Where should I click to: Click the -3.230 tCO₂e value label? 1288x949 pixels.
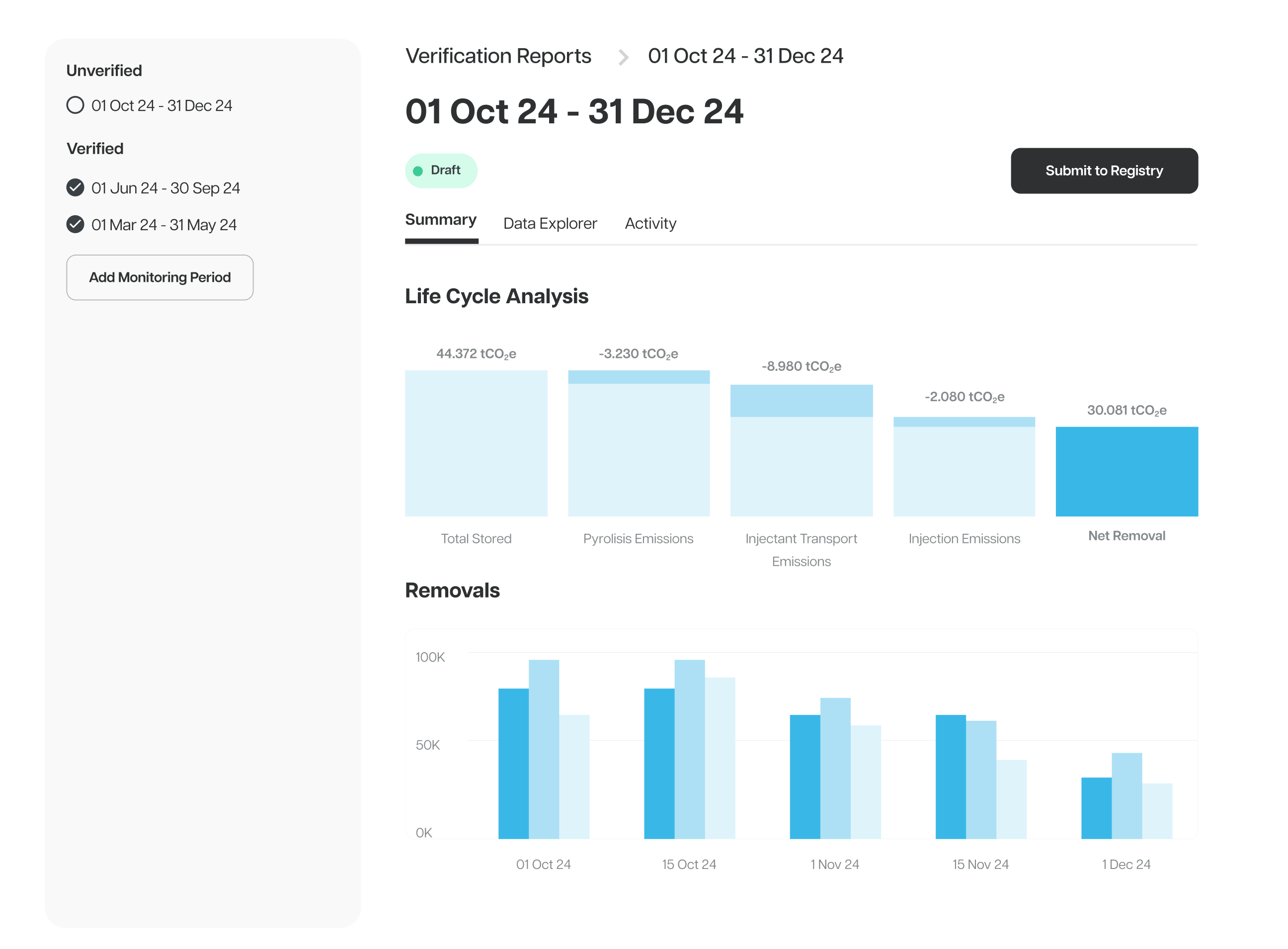[x=639, y=354]
